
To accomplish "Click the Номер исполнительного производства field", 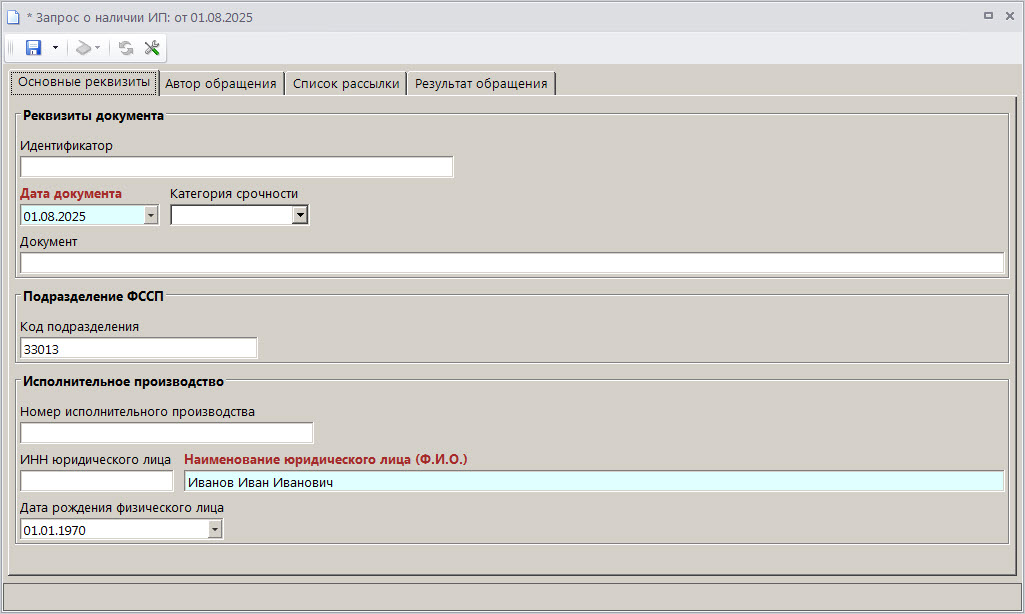I will (166, 433).
